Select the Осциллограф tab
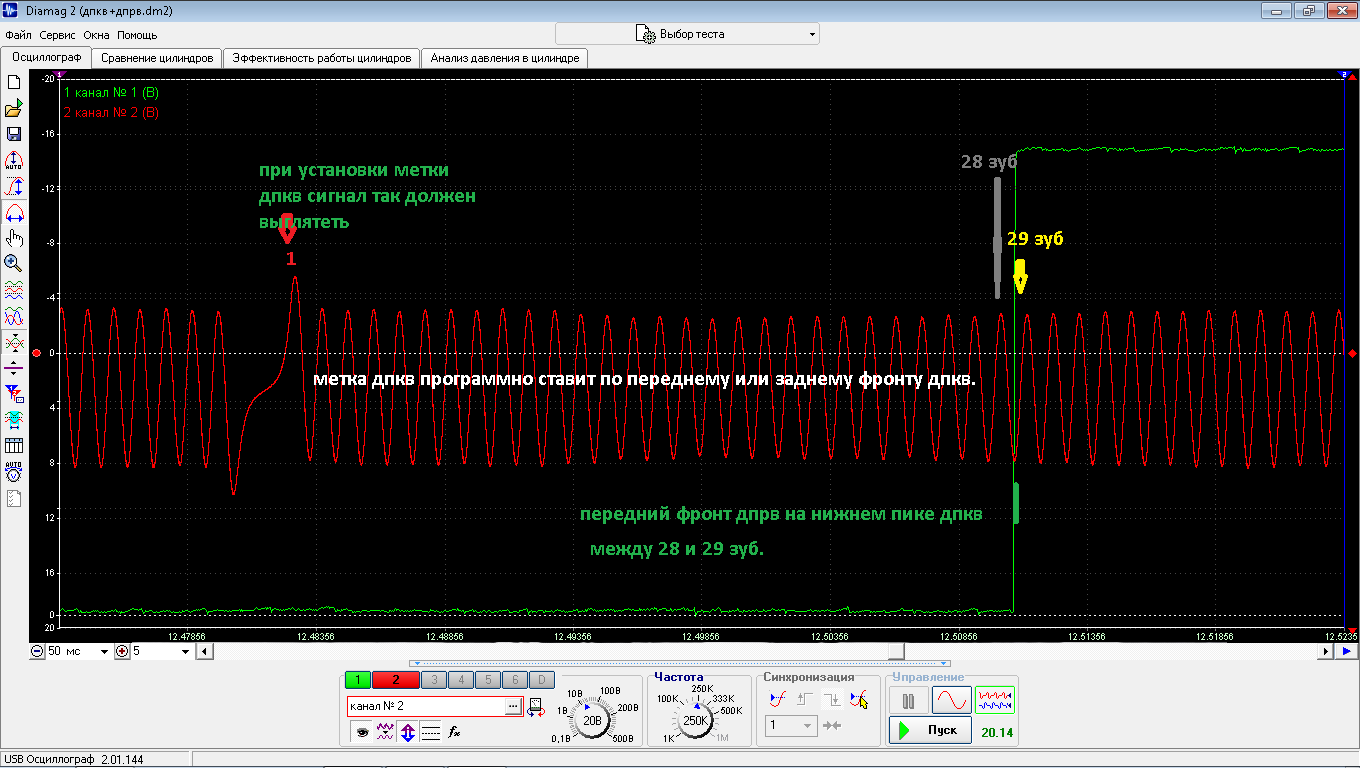Screen dimensions: 1360x768 point(46,57)
